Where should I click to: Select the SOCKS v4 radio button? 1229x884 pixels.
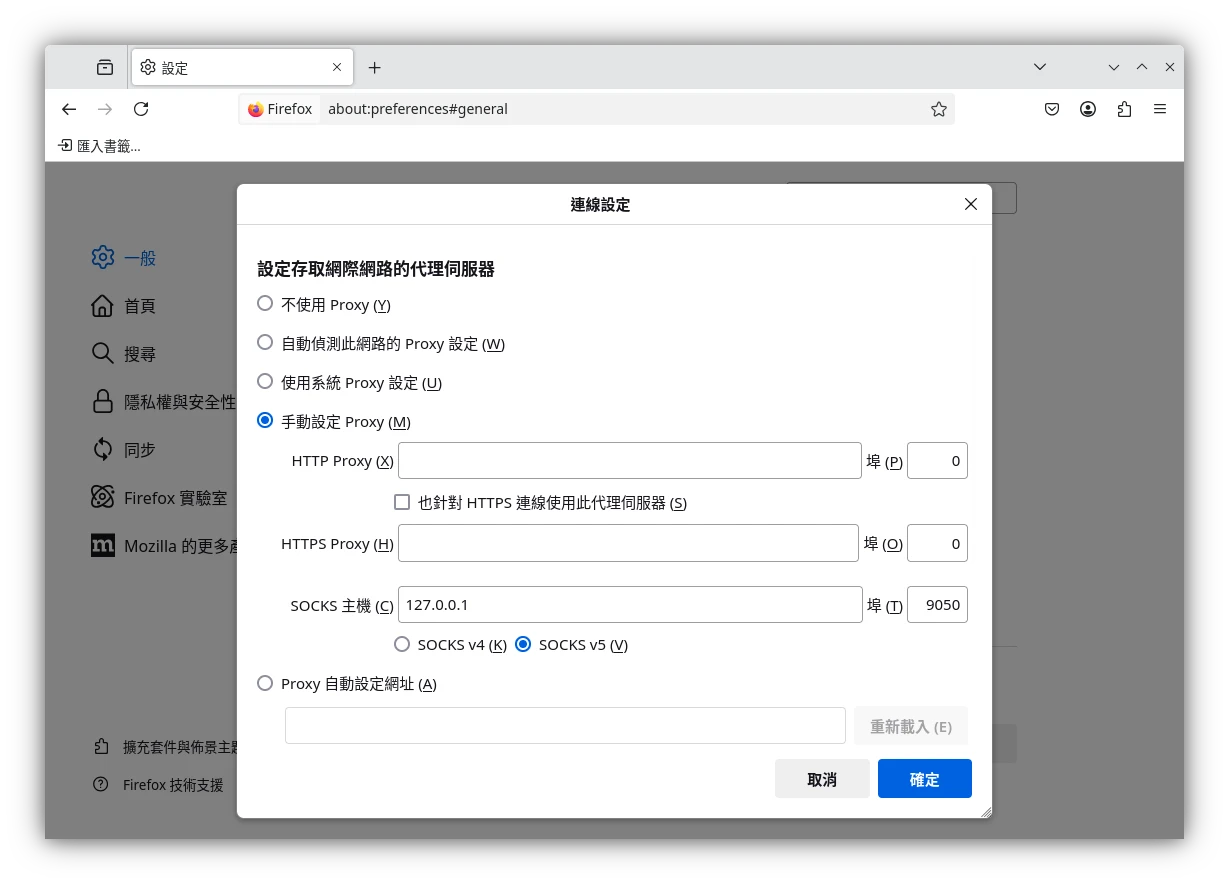(x=402, y=645)
